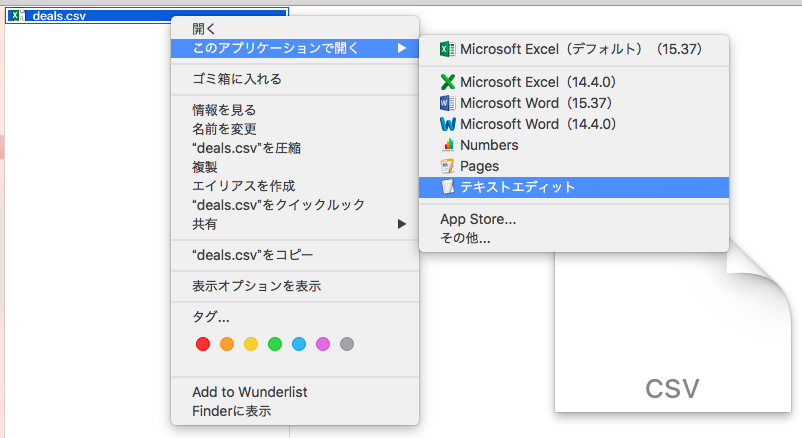The width and height of the screenshot is (802, 438).
Task: Click the Pages app icon
Action: click(x=448, y=166)
